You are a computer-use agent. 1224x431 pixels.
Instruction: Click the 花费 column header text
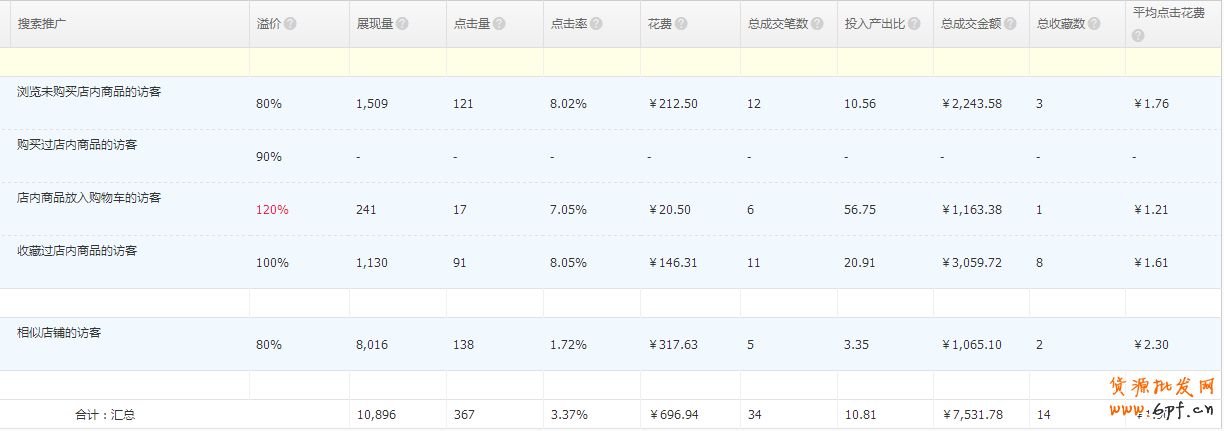tap(659, 24)
